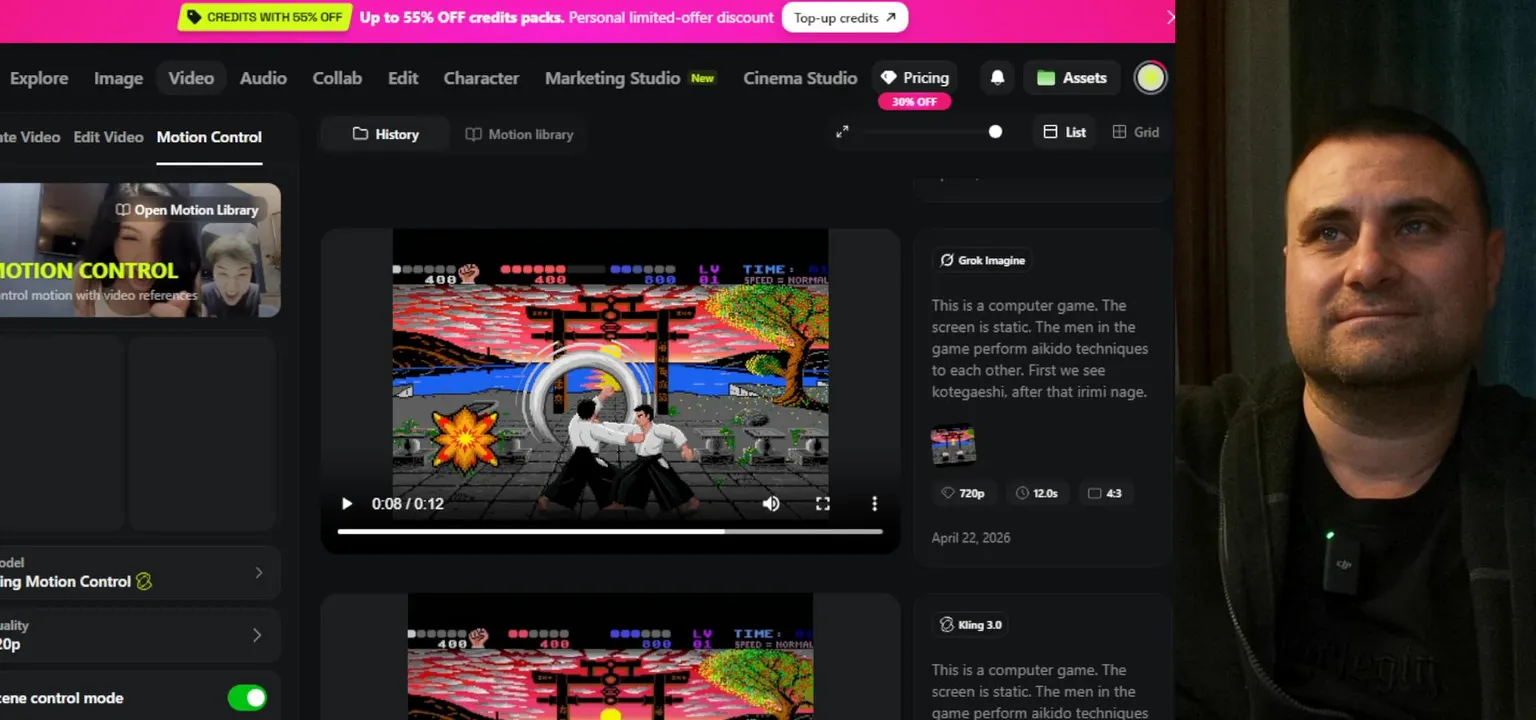
Task: Click the 4:3 aspect ratio chip
Action: point(1105,493)
